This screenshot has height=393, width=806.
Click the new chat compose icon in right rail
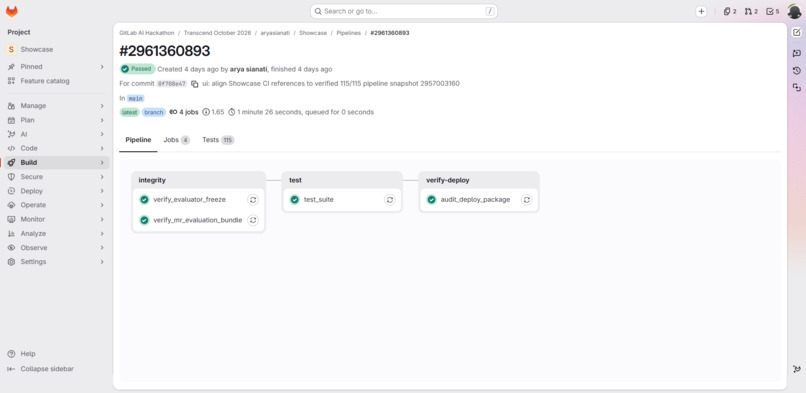(x=797, y=32)
